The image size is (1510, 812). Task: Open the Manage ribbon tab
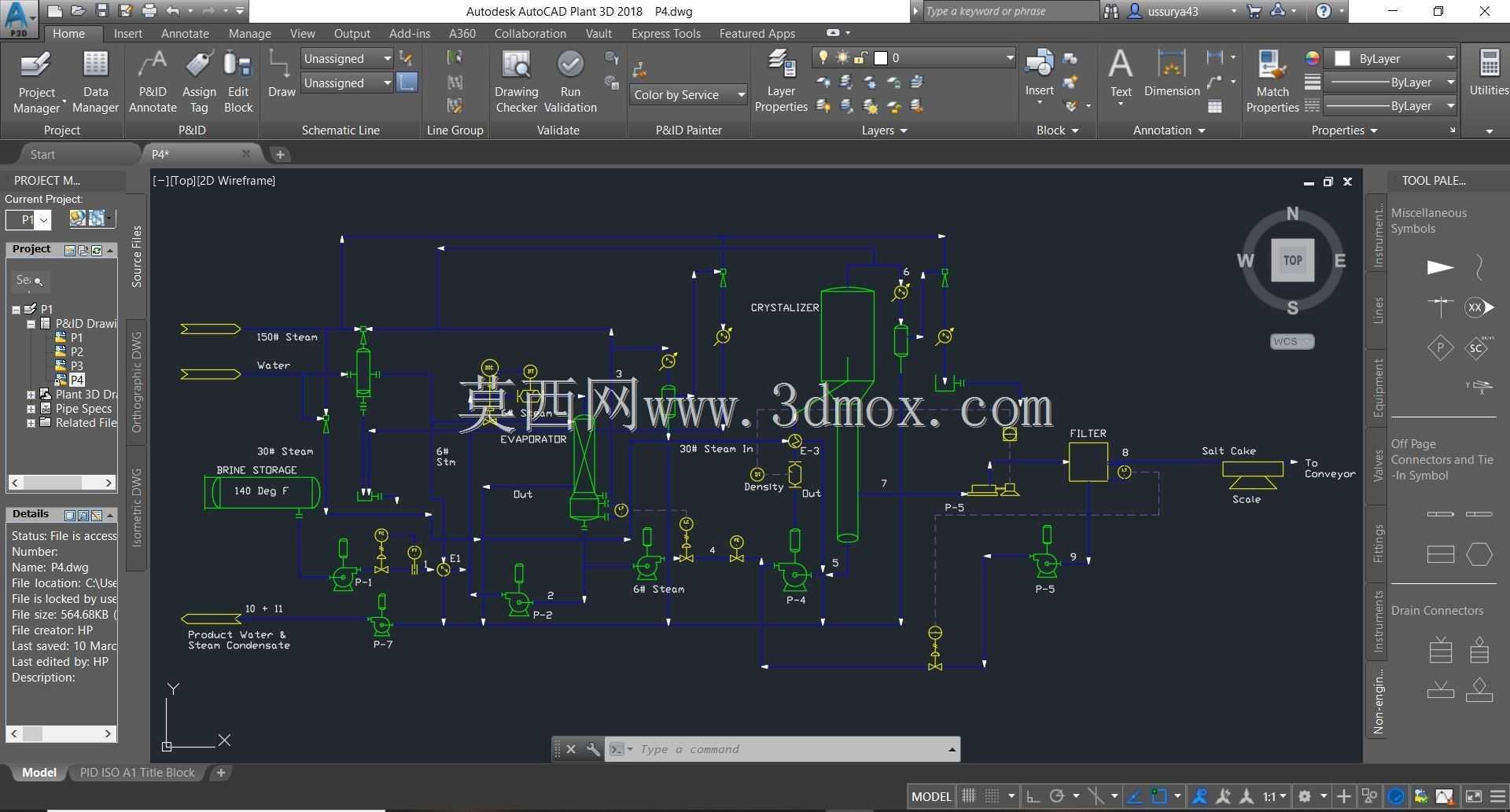249,33
